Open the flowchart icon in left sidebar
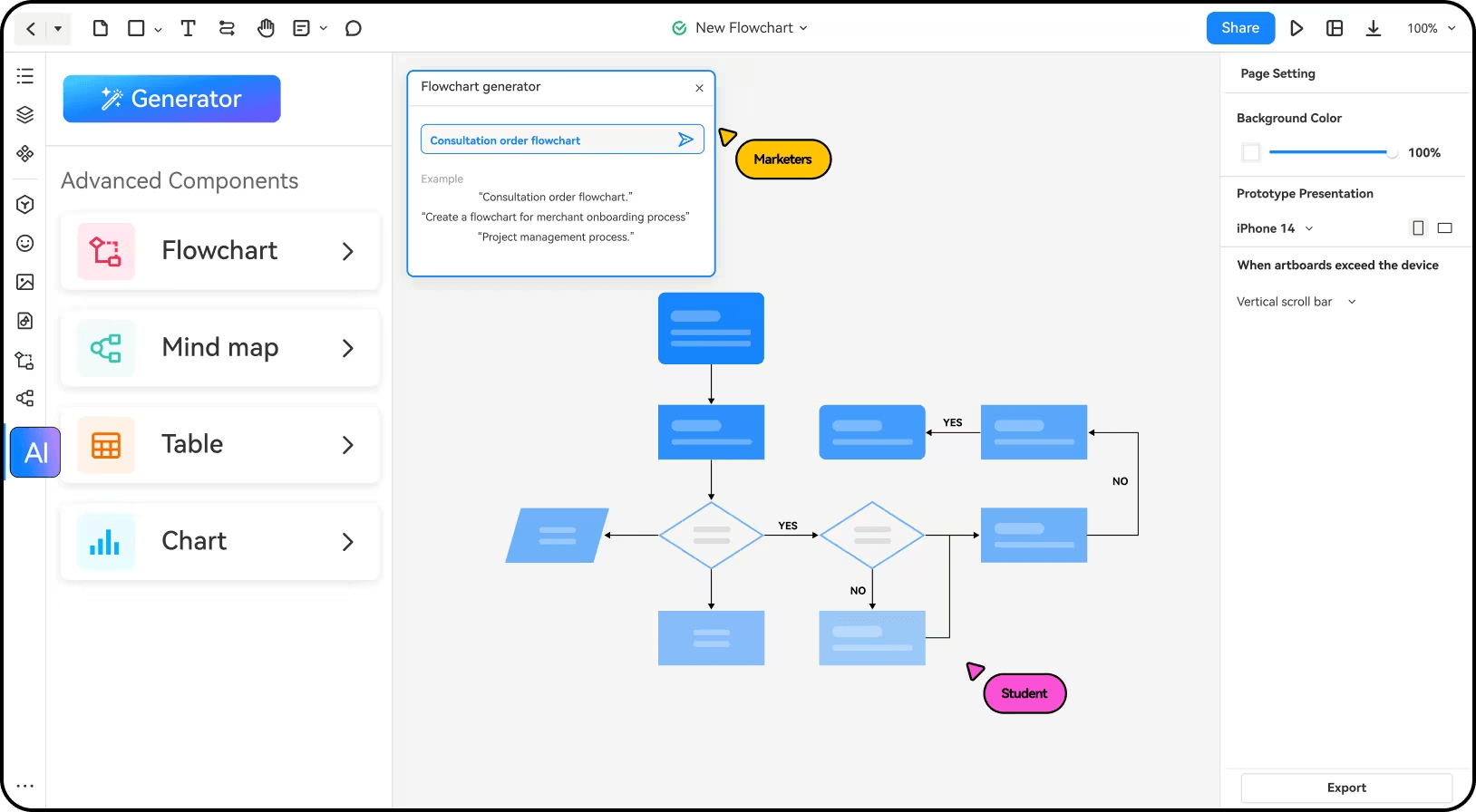The width and height of the screenshot is (1476, 812). click(x=25, y=360)
